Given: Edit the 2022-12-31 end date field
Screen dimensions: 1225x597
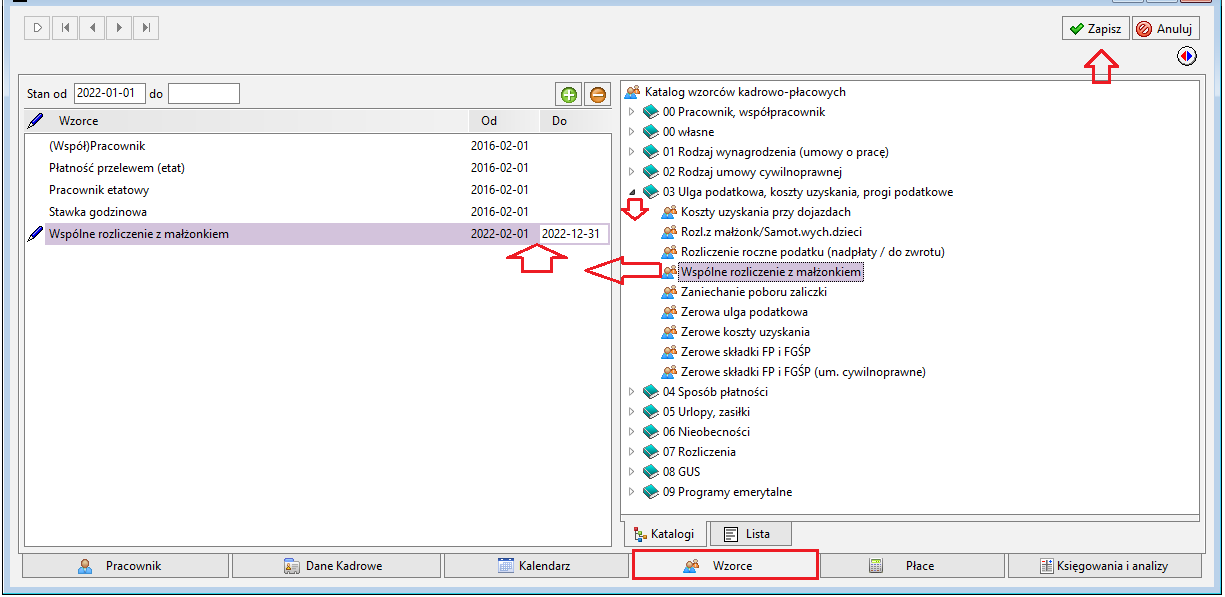Looking at the screenshot, I should click(x=574, y=234).
